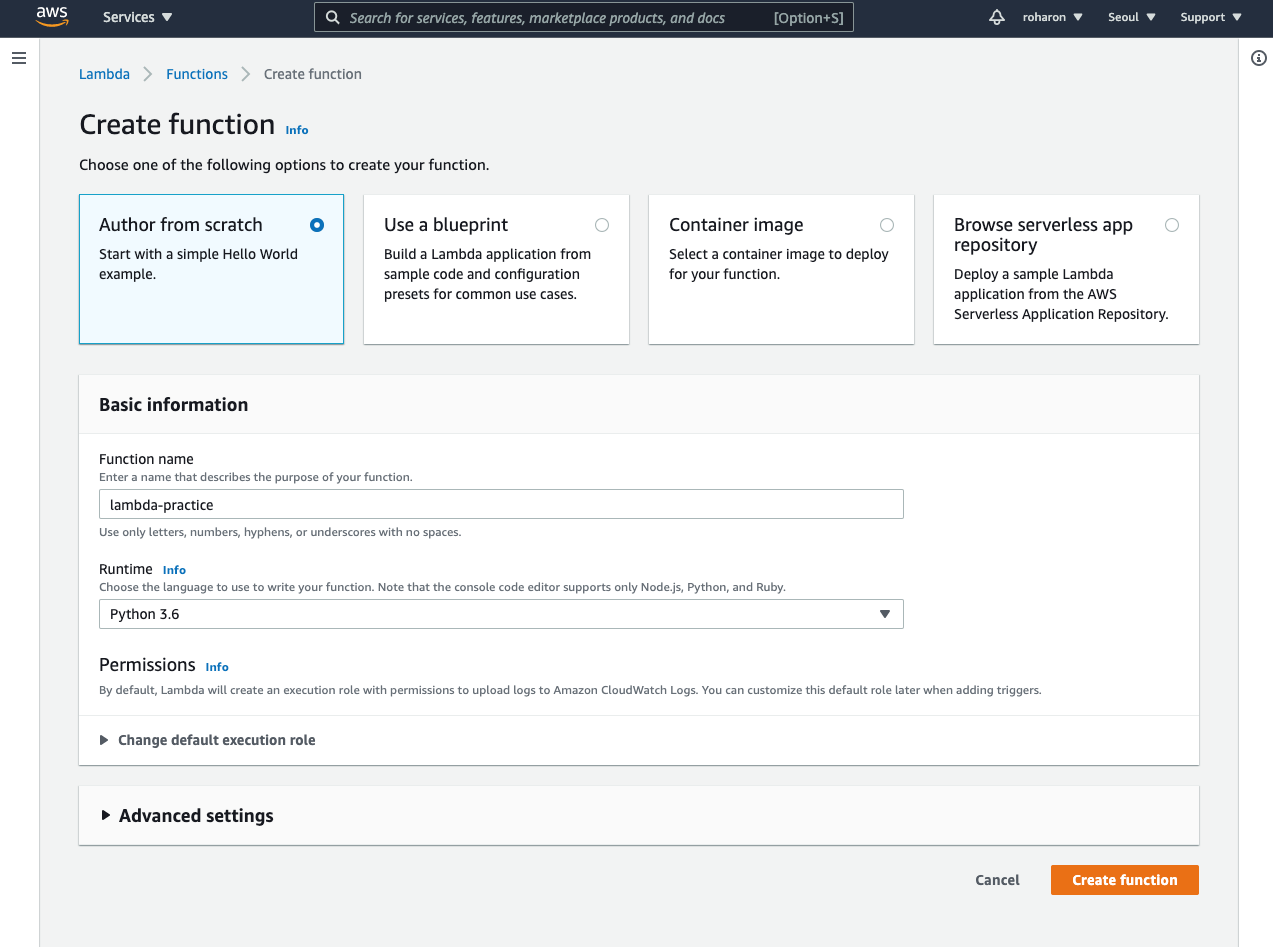
Task: Click the Cancel button
Action: [997, 880]
